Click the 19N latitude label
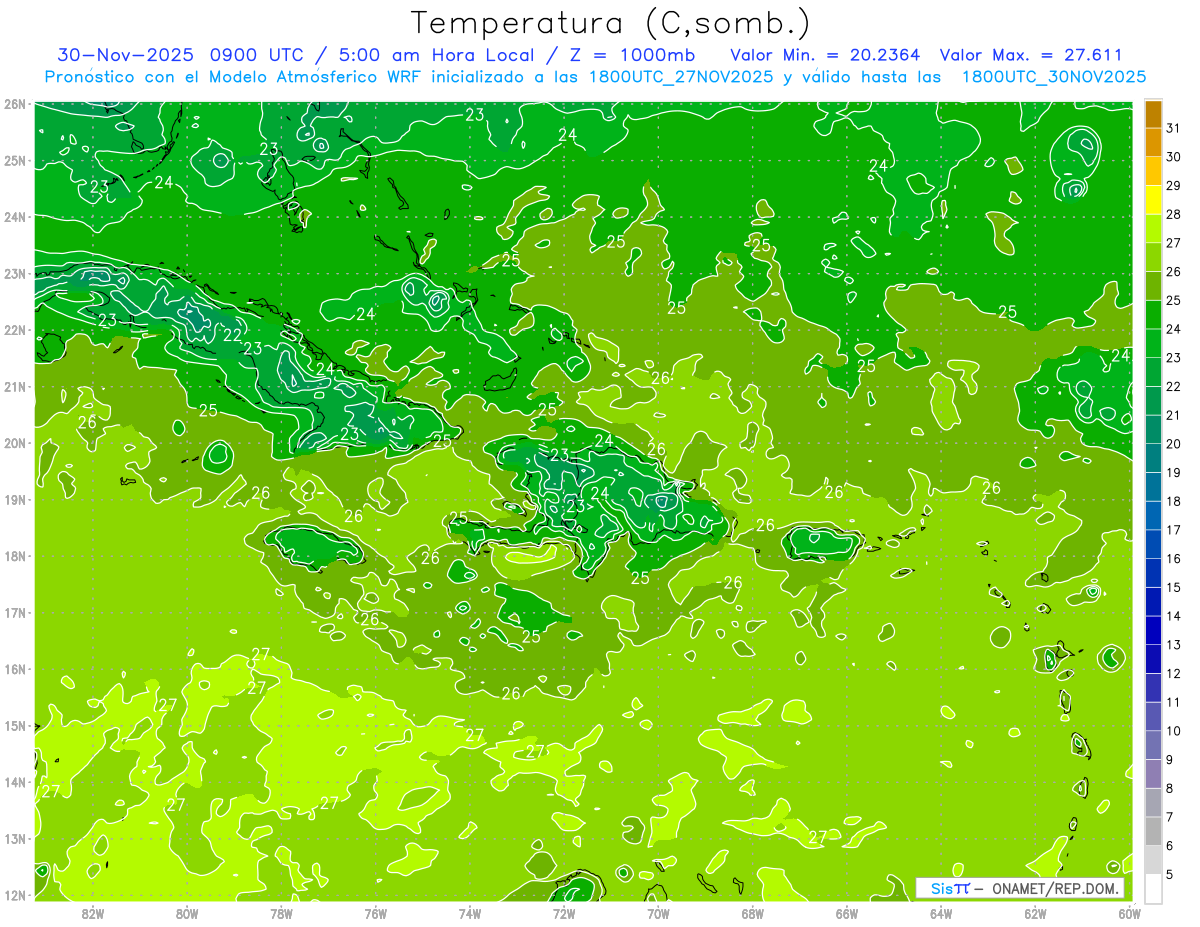Screen dimensions: 1200x927 pyautogui.click(x=15, y=499)
